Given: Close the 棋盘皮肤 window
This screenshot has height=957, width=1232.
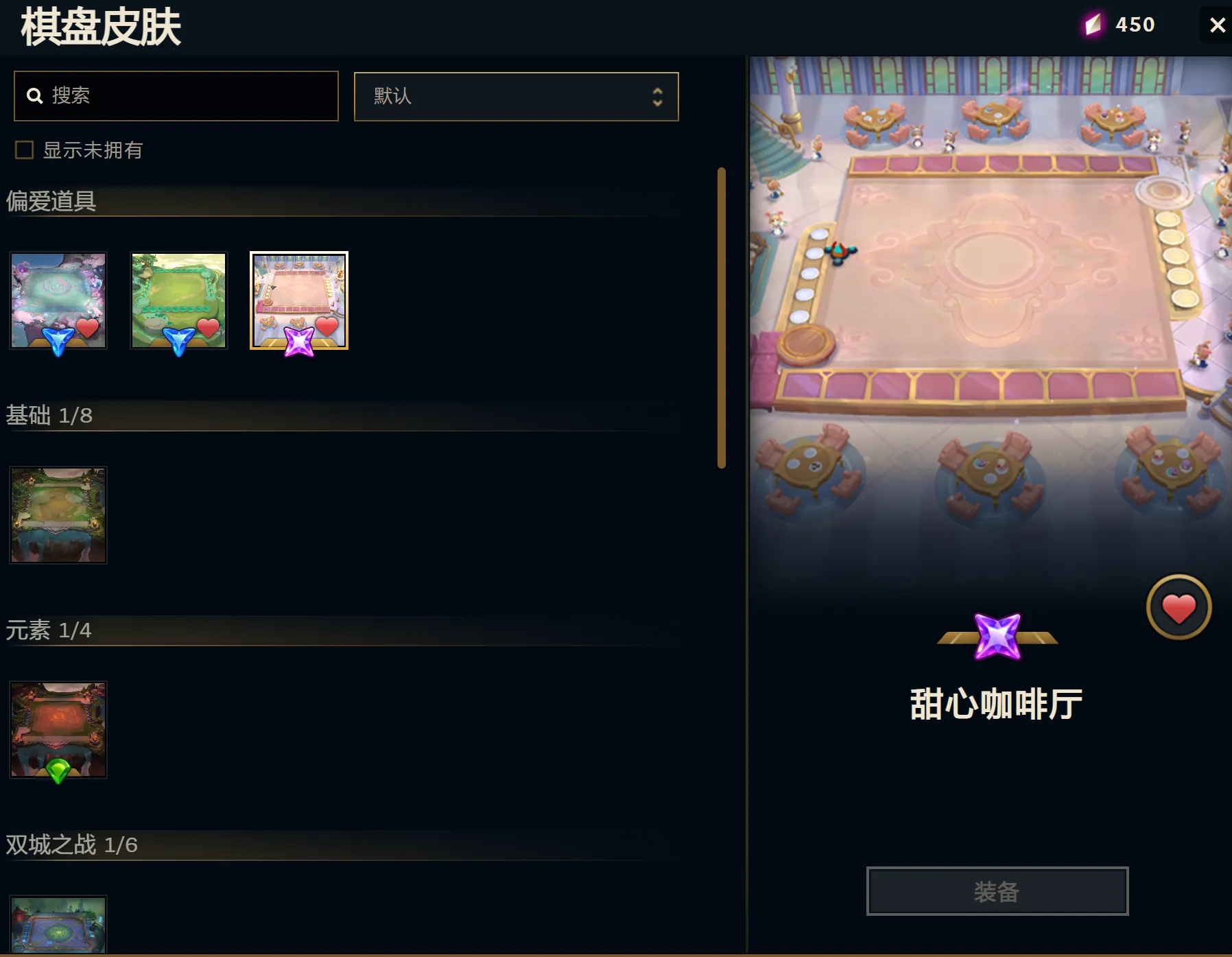Looking at the screenshot, I should 1217,25.
